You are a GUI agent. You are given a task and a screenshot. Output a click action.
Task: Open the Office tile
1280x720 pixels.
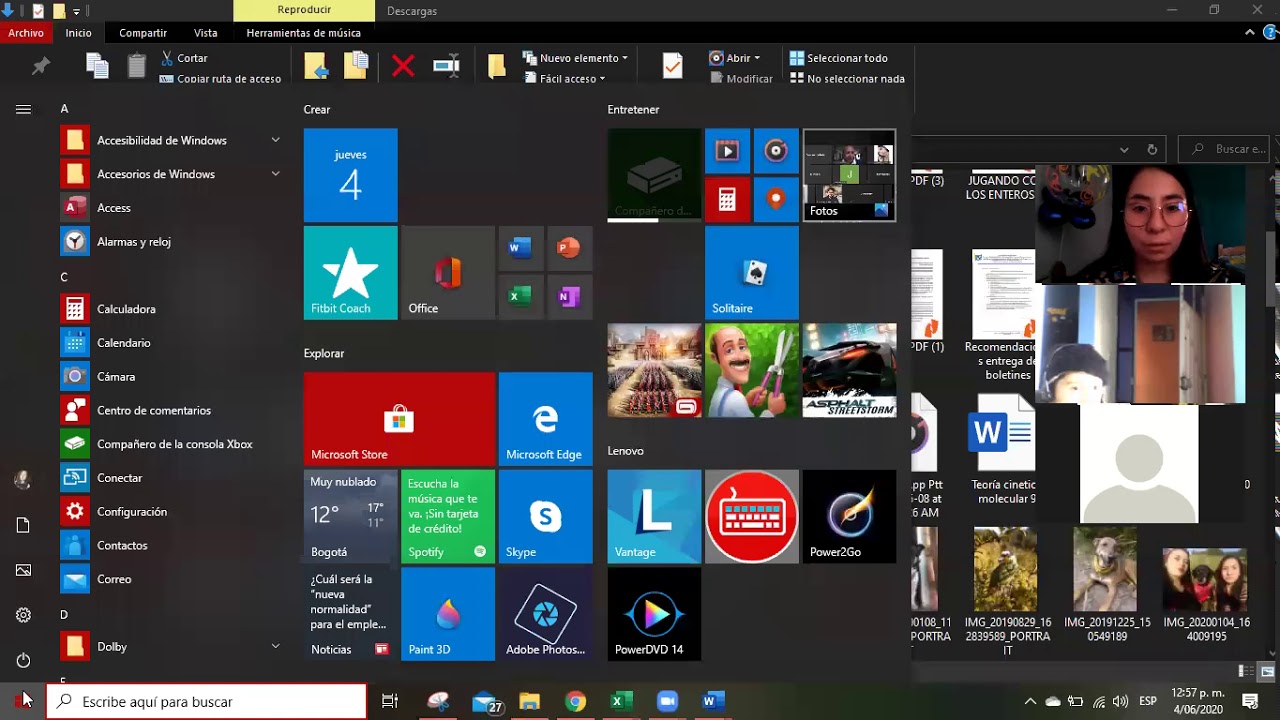point(448,273)
